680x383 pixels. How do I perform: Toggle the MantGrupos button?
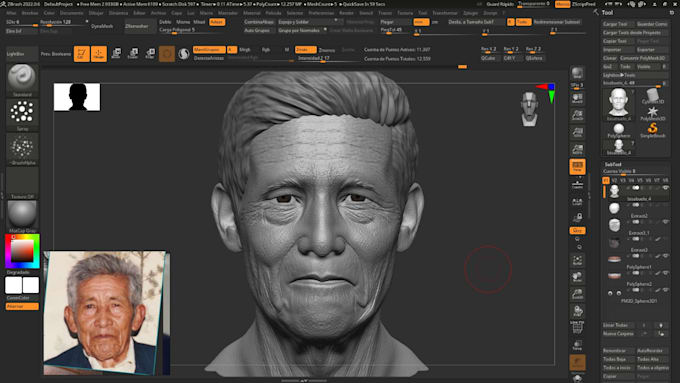tap(209, 50)
